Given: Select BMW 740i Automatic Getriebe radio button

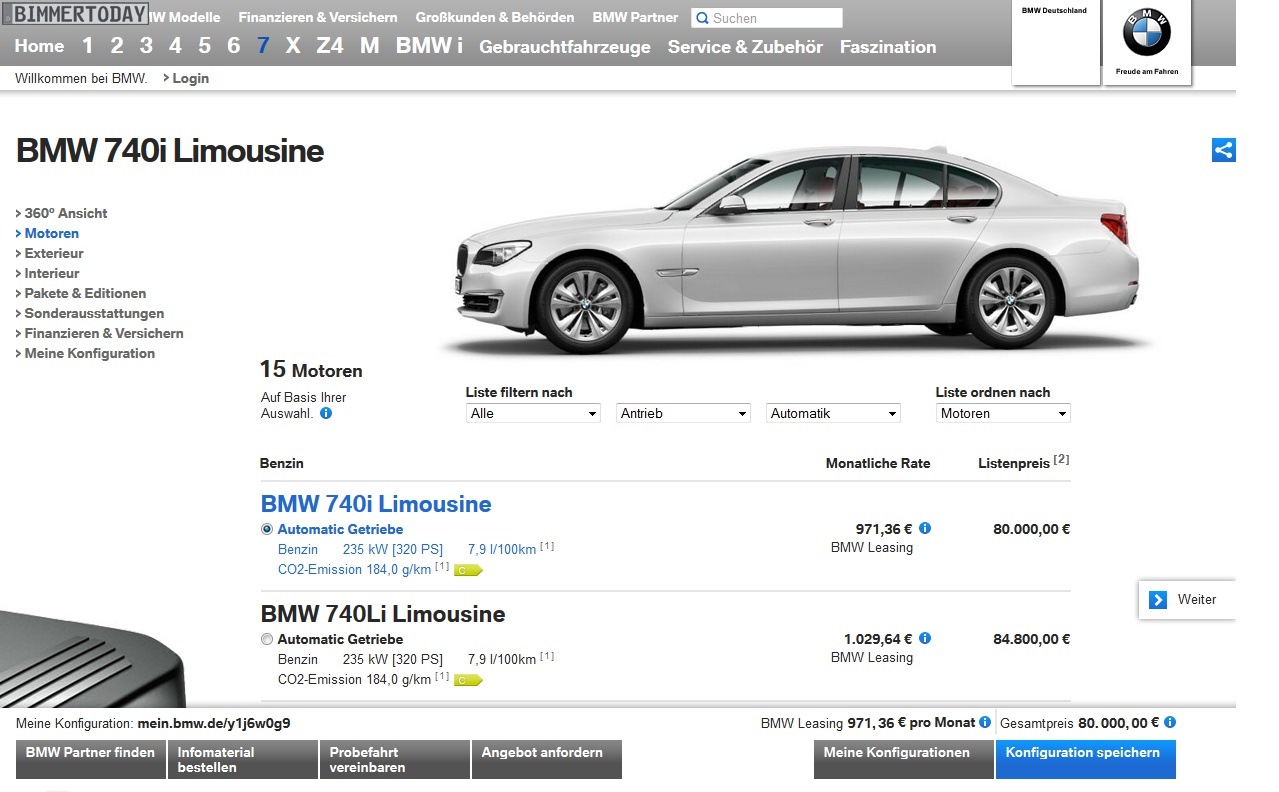Looking at the screenshot, I should tap(267, 529).
